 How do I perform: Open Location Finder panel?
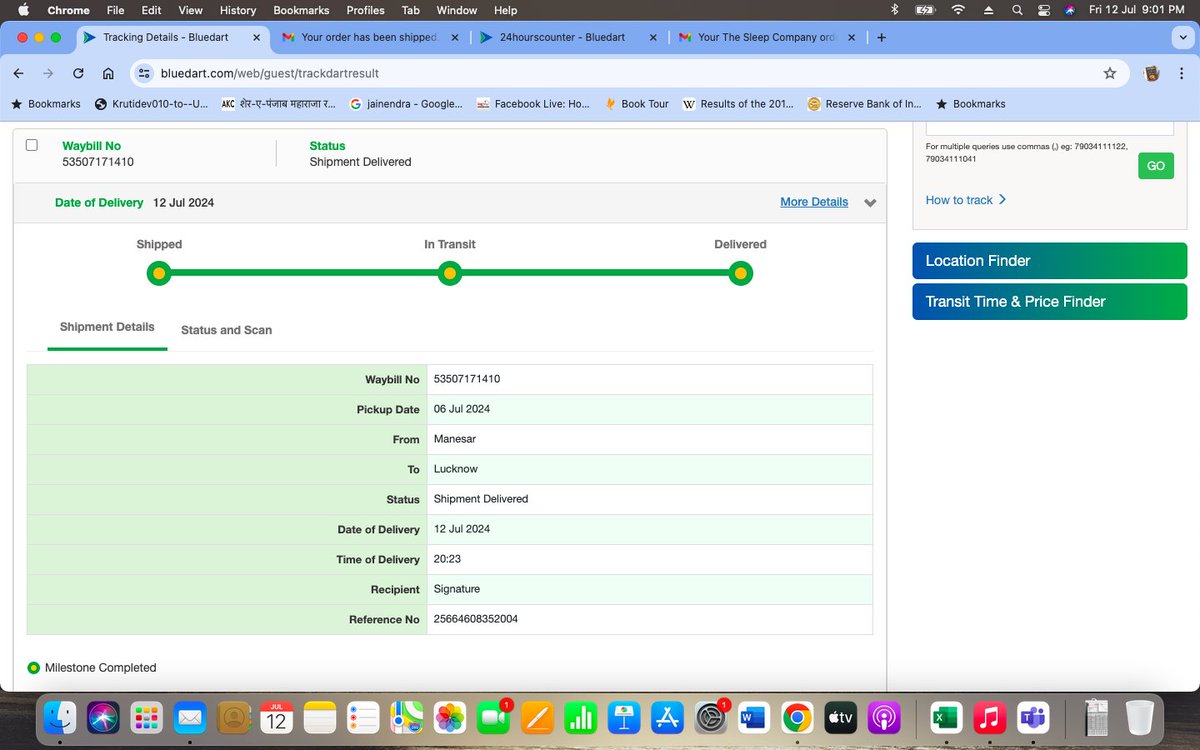point(1049,261)
